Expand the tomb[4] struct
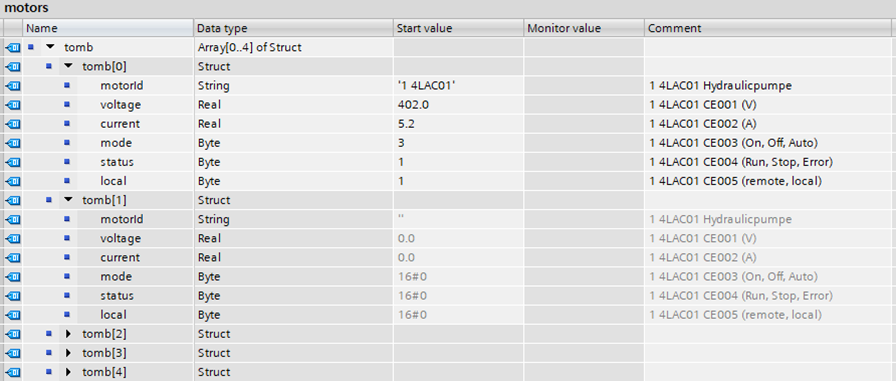 coord(69,372)
